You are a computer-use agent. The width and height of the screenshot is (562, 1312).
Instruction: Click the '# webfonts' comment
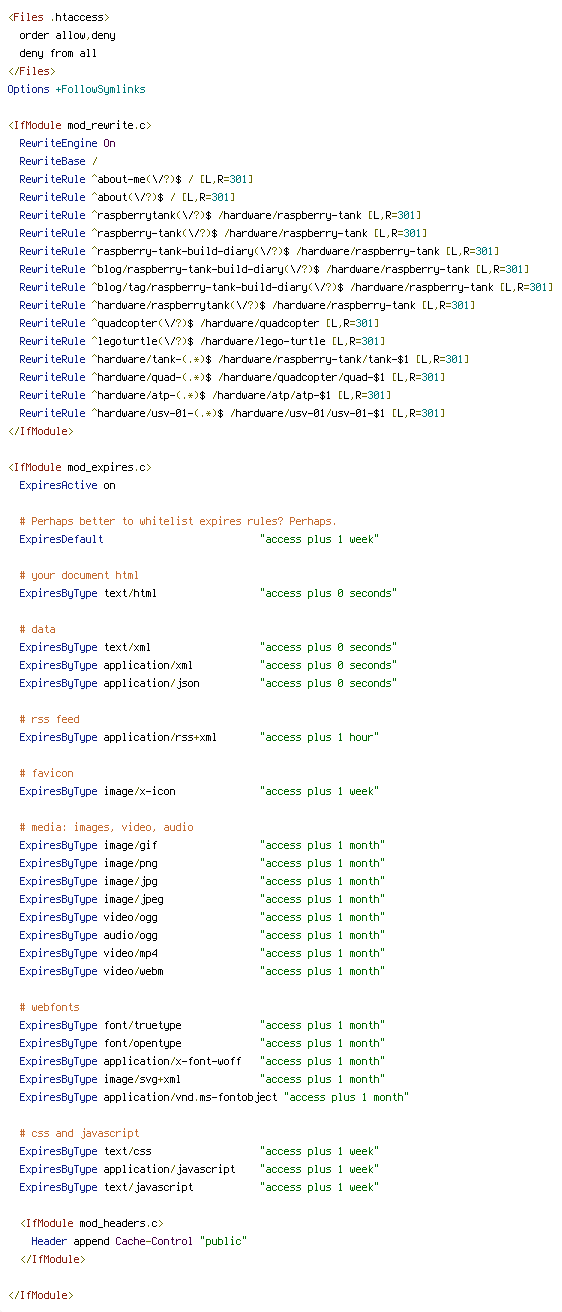pos(49,1007)
